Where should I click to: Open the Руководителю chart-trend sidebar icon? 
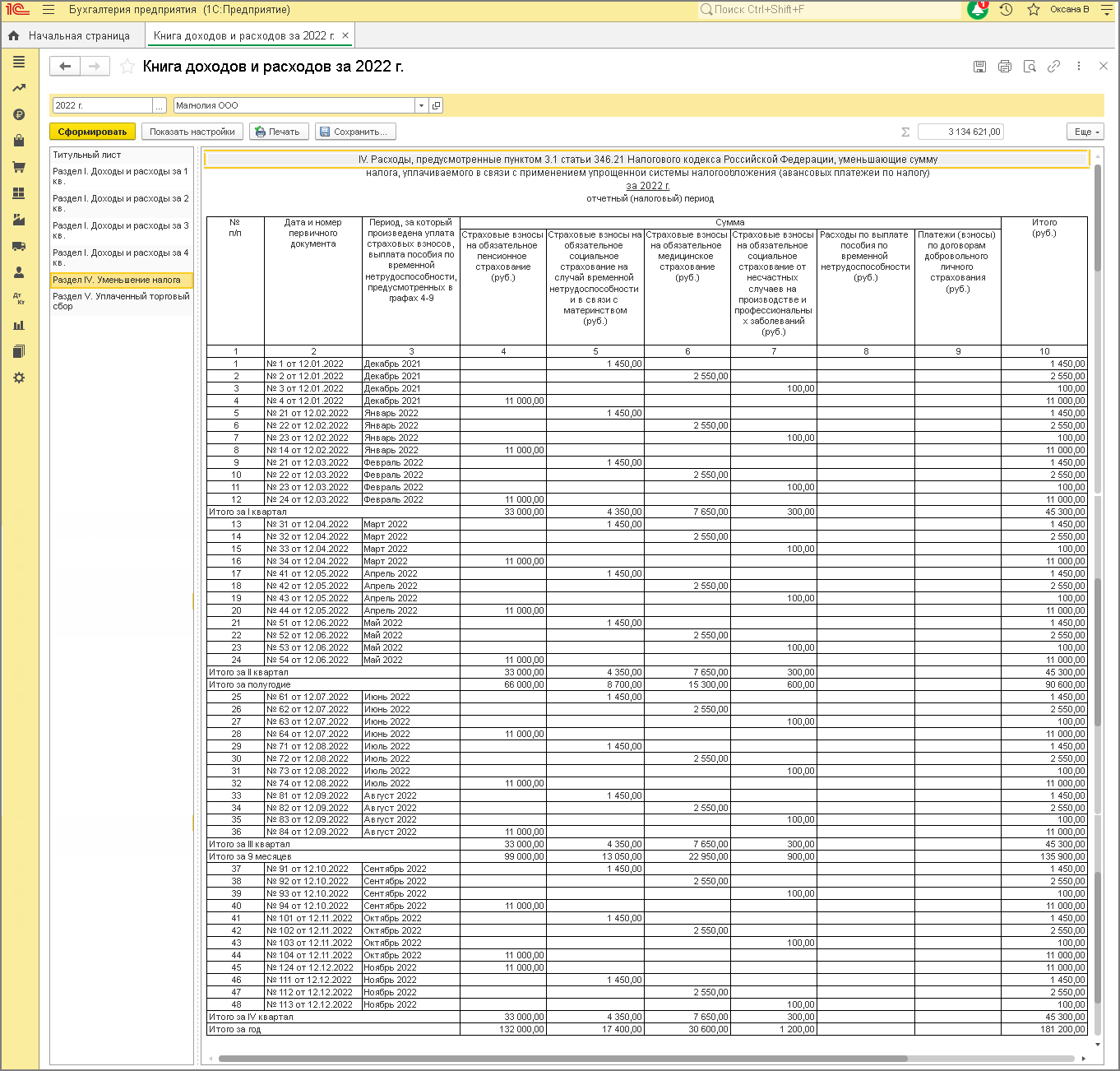coord(19,88)
